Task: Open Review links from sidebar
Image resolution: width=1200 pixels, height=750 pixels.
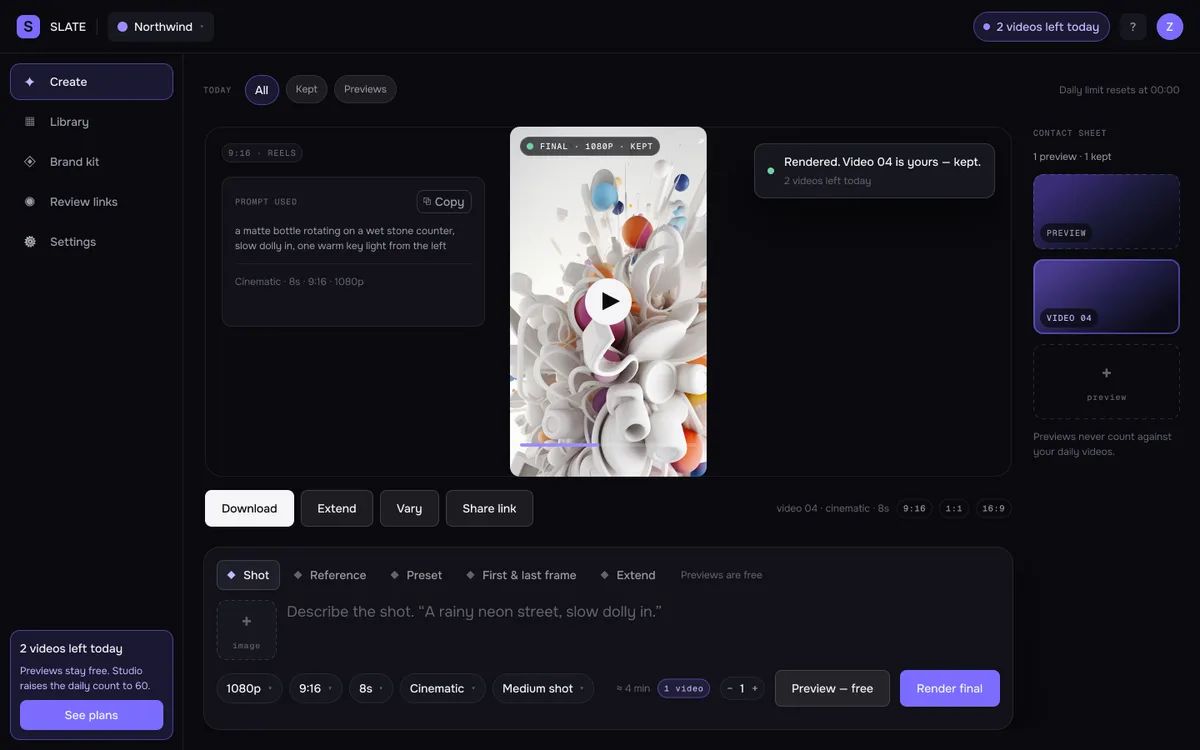Action: pyautogui.click(x=92, y=202)
